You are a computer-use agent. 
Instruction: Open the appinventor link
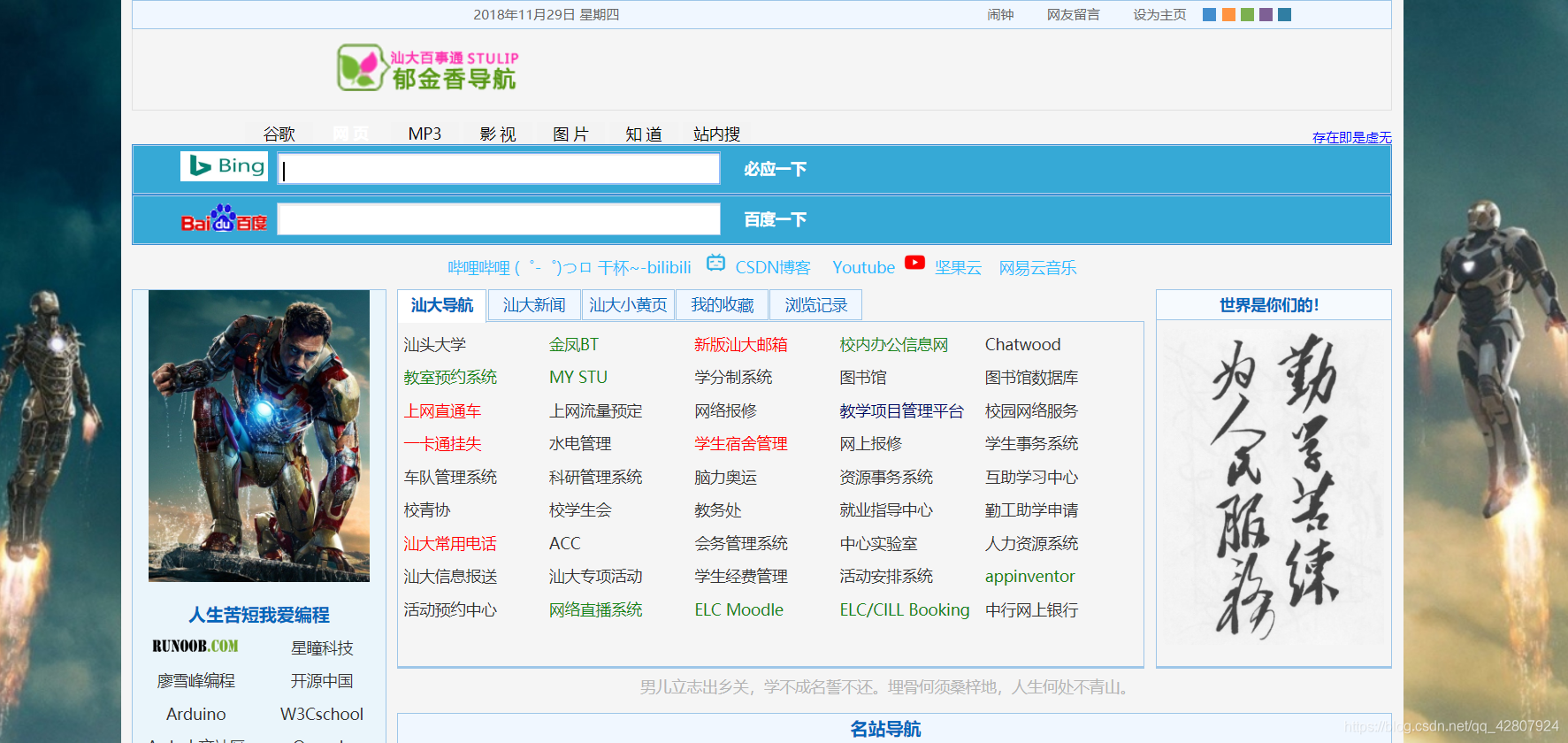[1030, 576]
